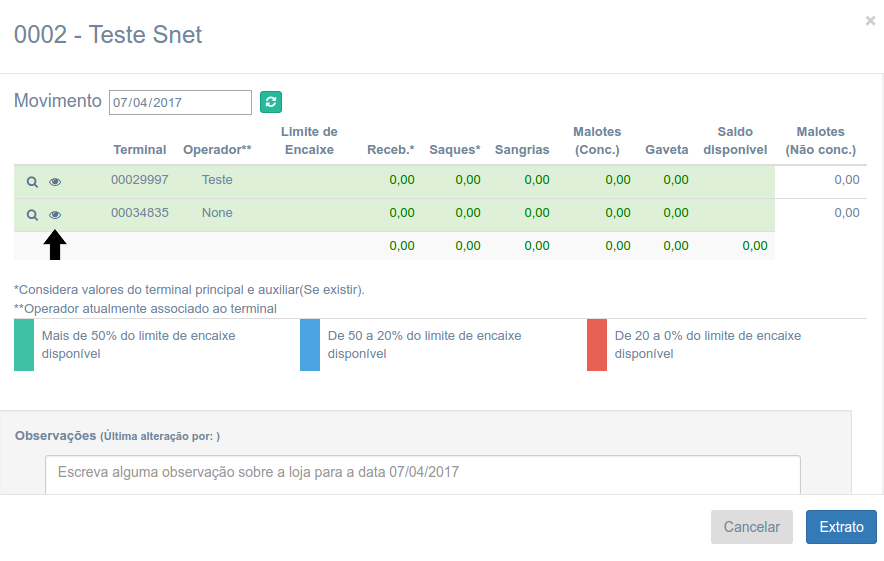
Task: Select terminal number 00034835
Action: tap(140, 213)
